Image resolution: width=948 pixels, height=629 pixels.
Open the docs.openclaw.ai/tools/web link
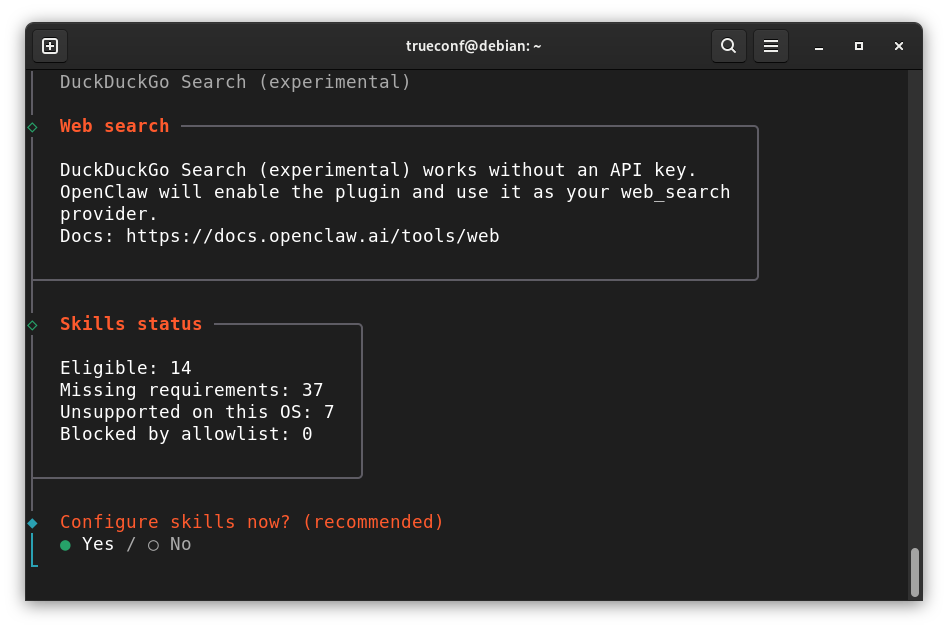click(x=313, y=236)
